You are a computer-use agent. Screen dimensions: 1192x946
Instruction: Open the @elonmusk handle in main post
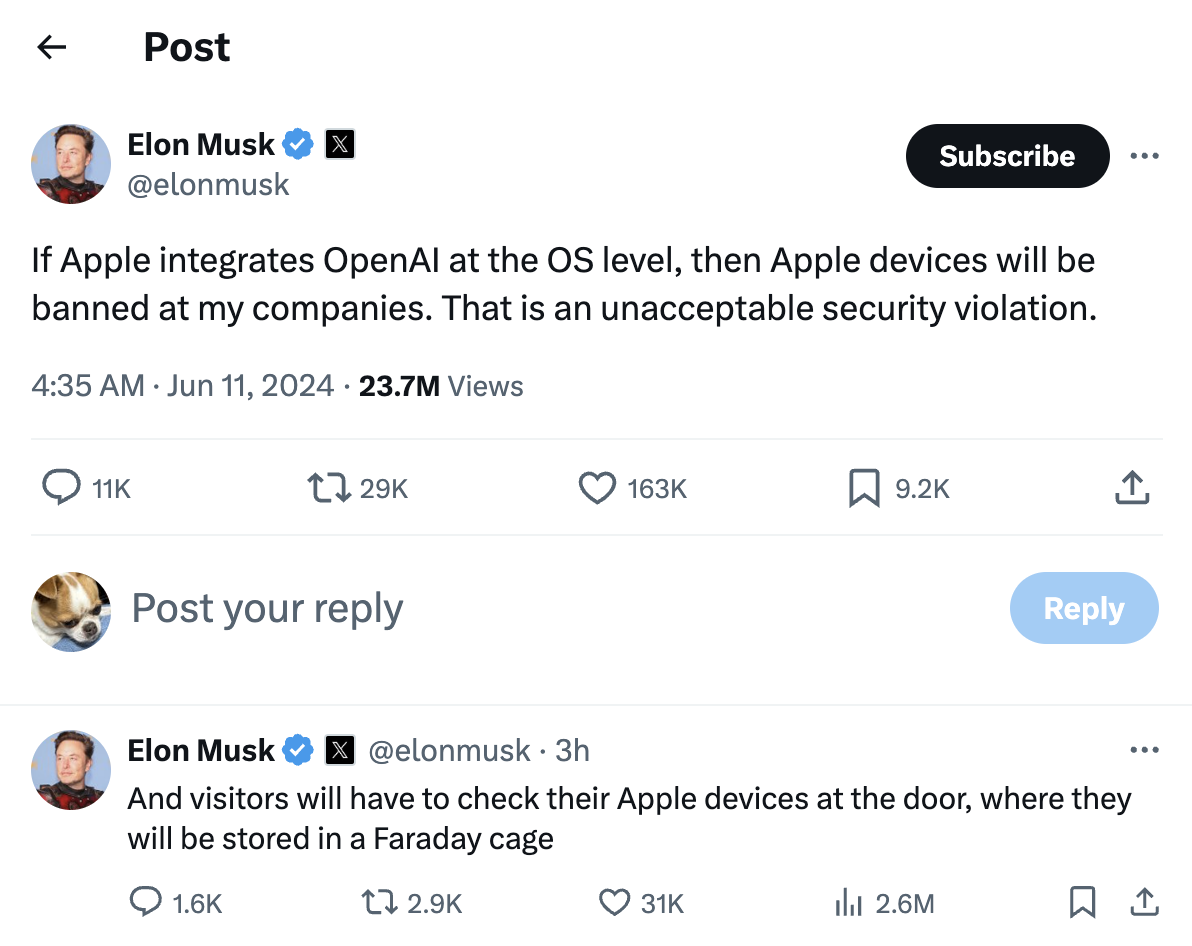click(x=208, y=184)
